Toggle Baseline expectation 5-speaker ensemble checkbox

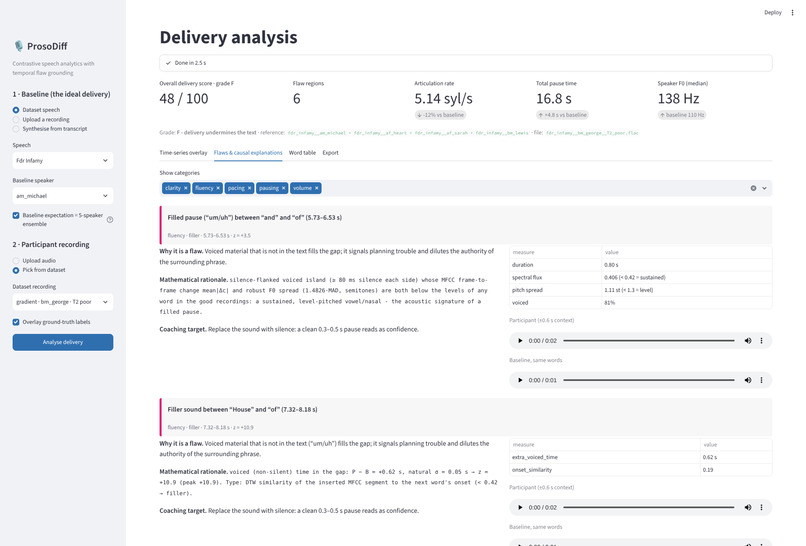pos(16,215)
